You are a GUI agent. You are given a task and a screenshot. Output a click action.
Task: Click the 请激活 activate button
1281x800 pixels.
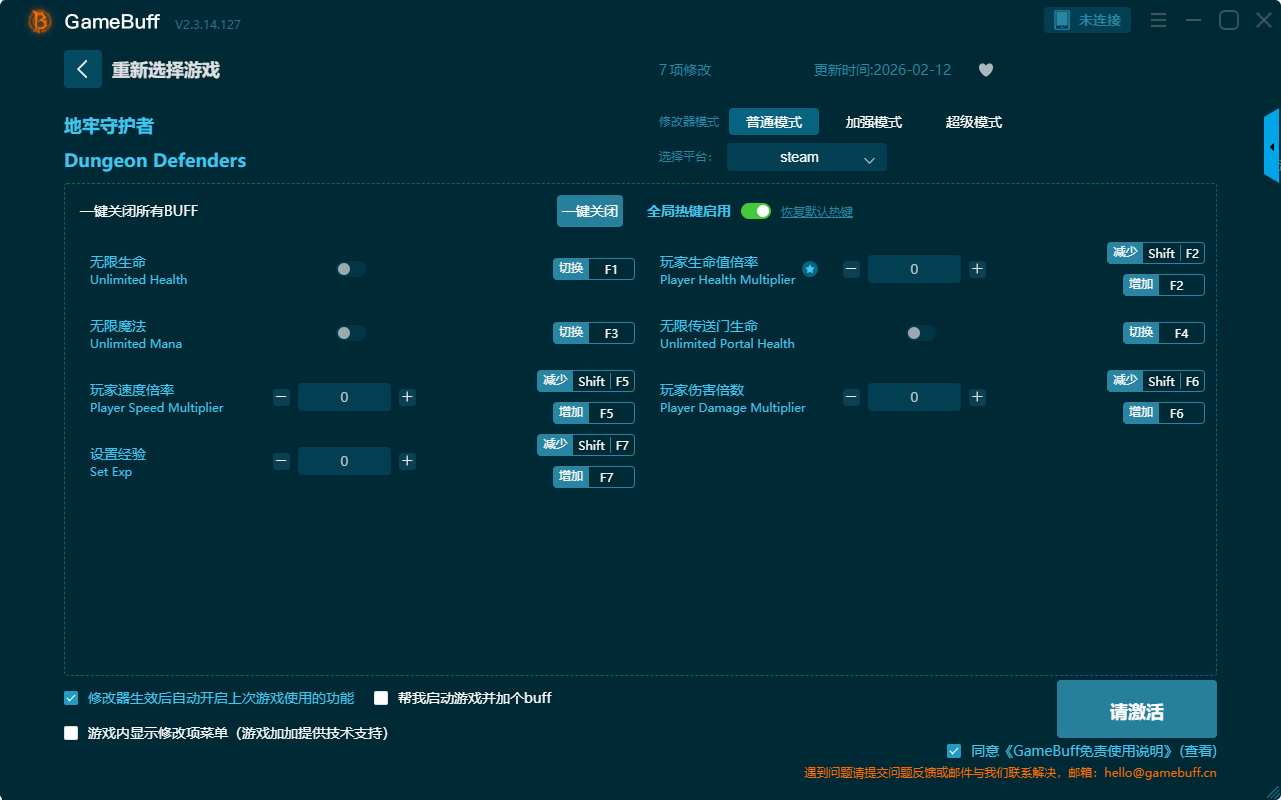[1136, 710]
